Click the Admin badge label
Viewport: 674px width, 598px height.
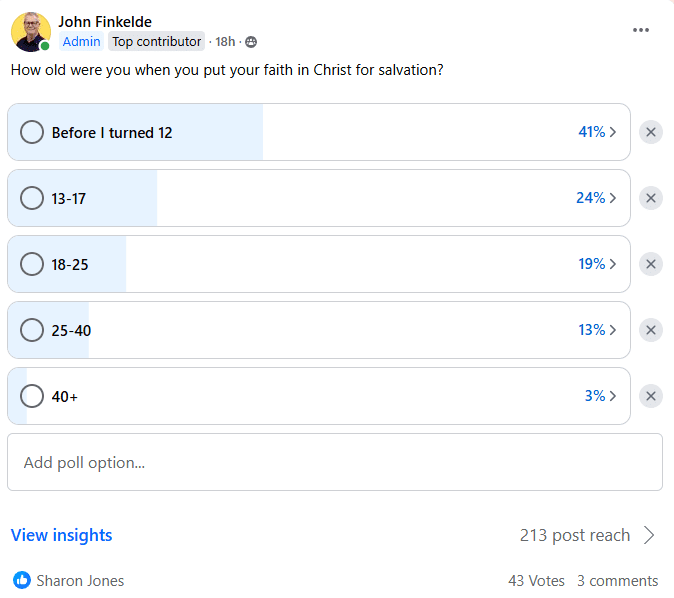coord(81,42)
